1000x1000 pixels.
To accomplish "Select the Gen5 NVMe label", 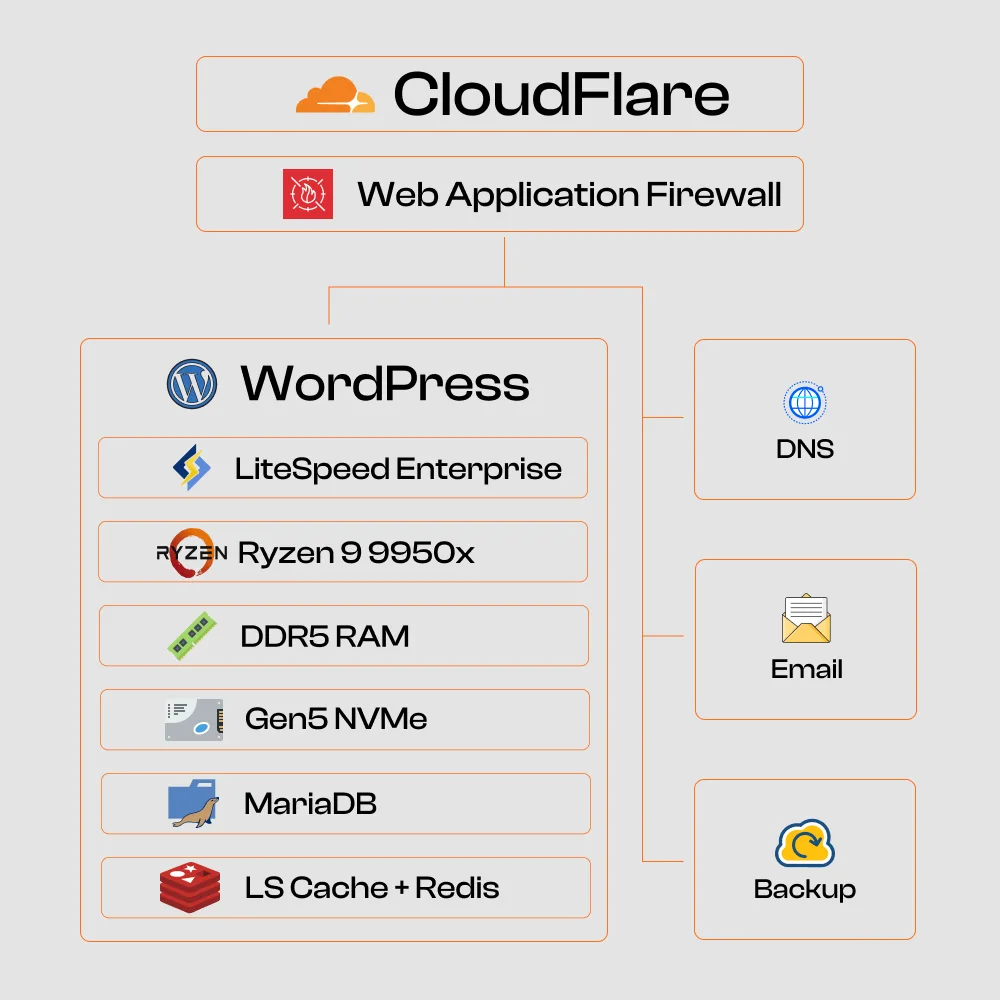I will 335,719.
